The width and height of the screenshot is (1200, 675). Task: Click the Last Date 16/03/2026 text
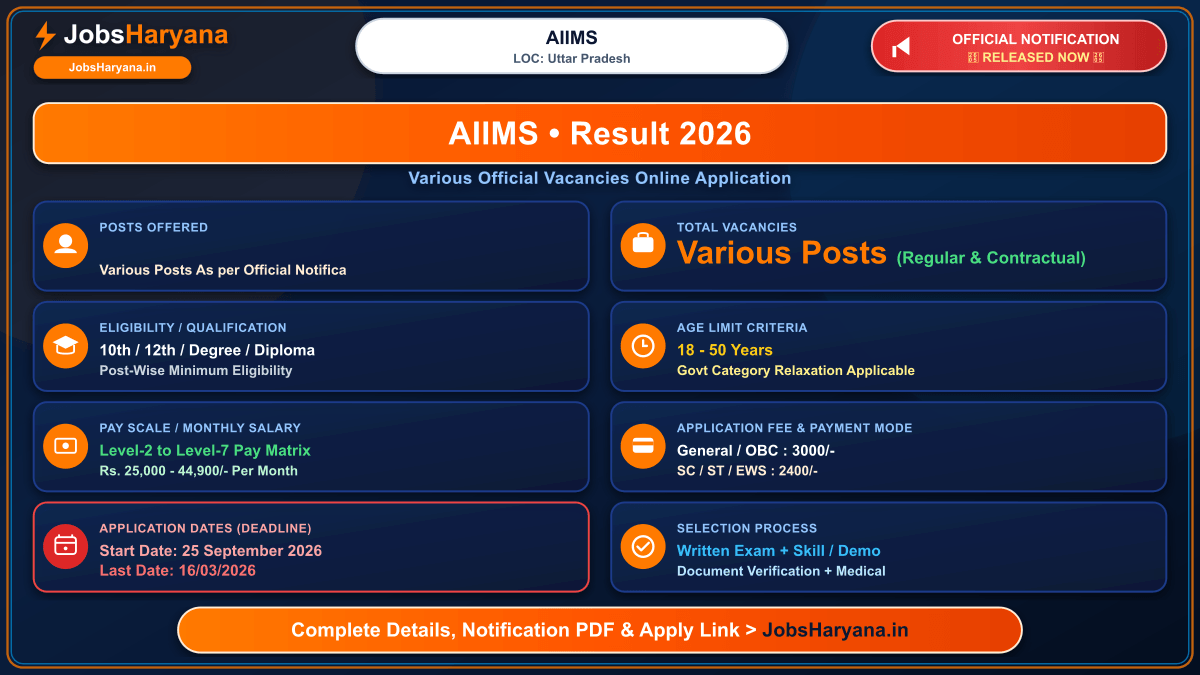[177, 571]
